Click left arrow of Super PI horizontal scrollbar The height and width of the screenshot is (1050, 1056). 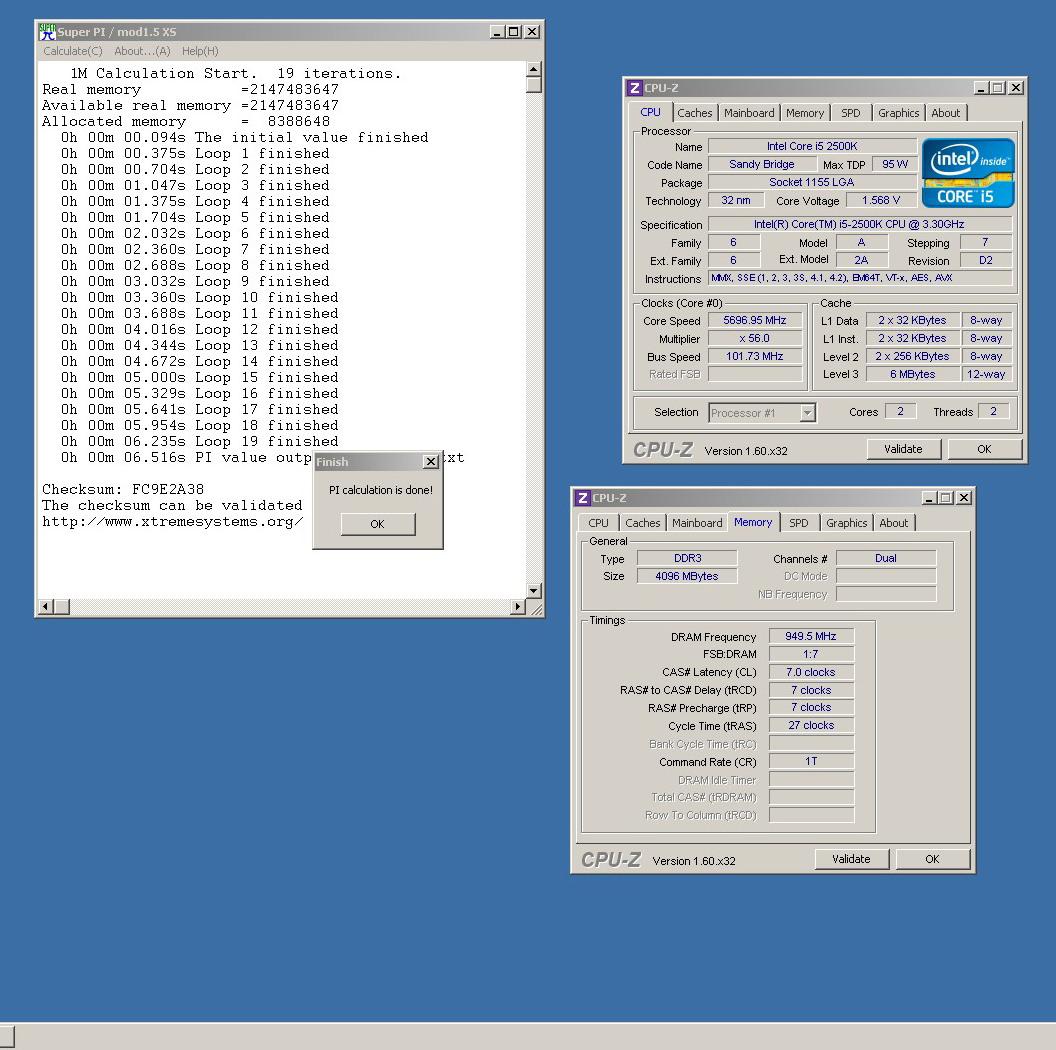[x=45, y=607]
